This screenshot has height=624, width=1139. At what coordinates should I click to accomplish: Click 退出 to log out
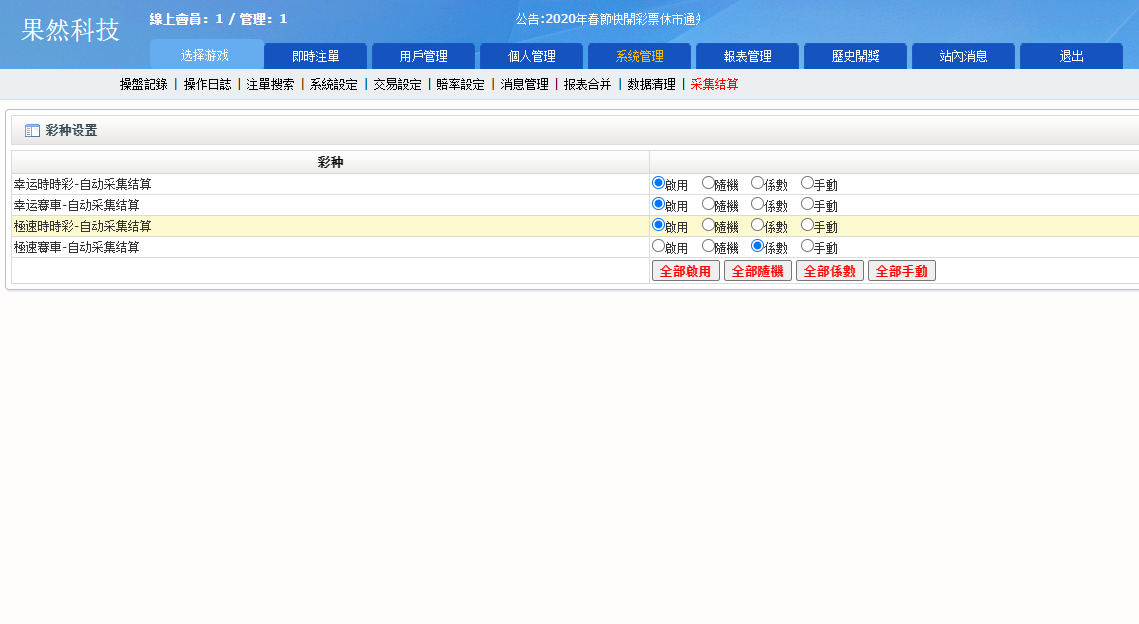point(1070,56)
